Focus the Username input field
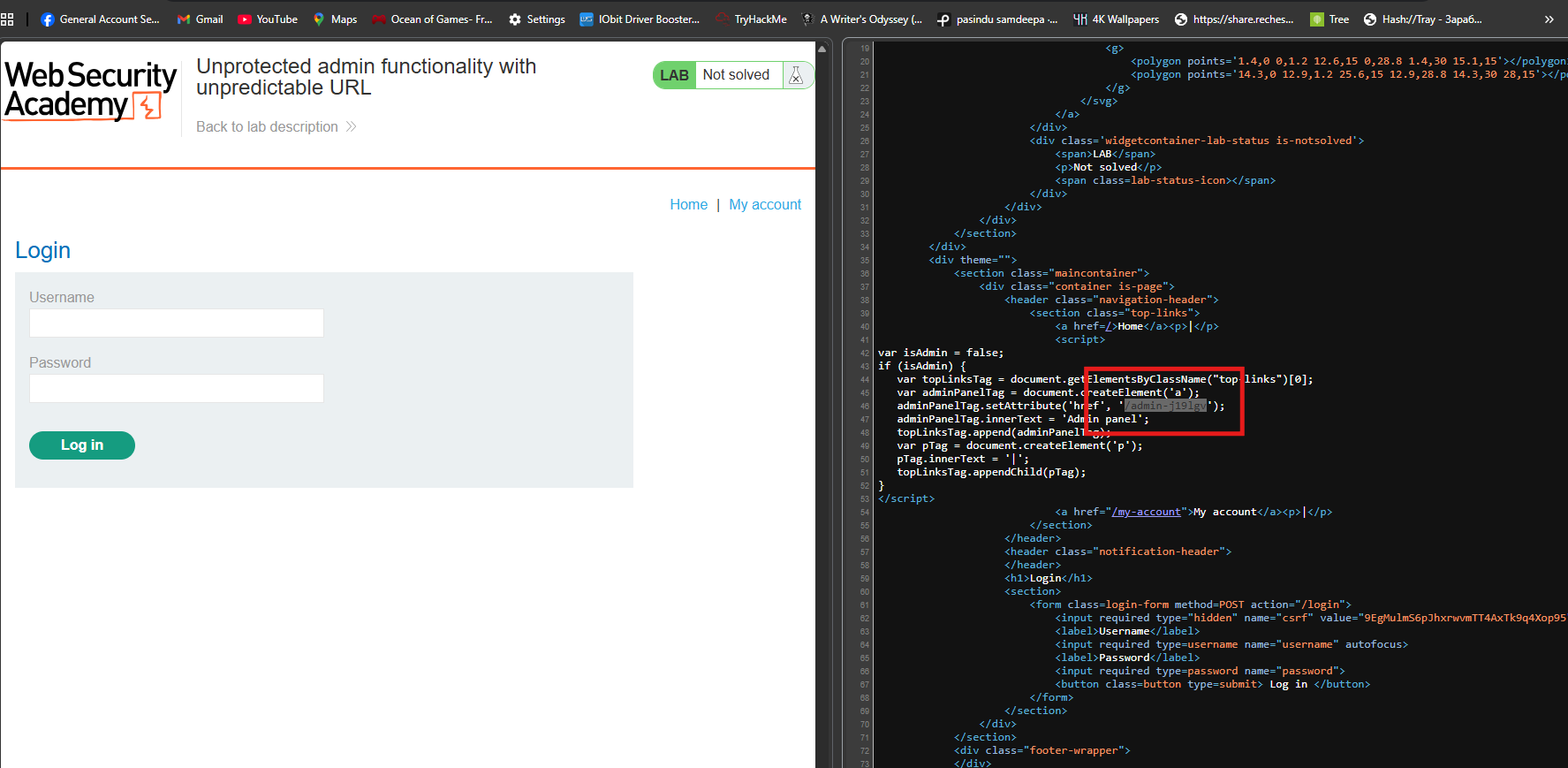Viewport: 1568px width, 768px height. pyautogui.click(x=177, y=323)
